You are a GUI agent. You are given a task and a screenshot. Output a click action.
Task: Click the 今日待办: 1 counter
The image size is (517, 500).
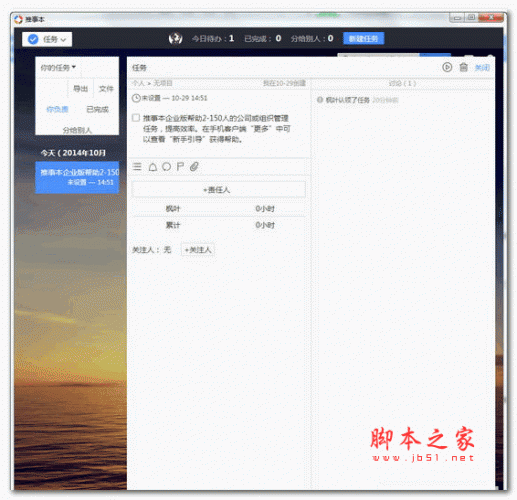tap(213, 39)
